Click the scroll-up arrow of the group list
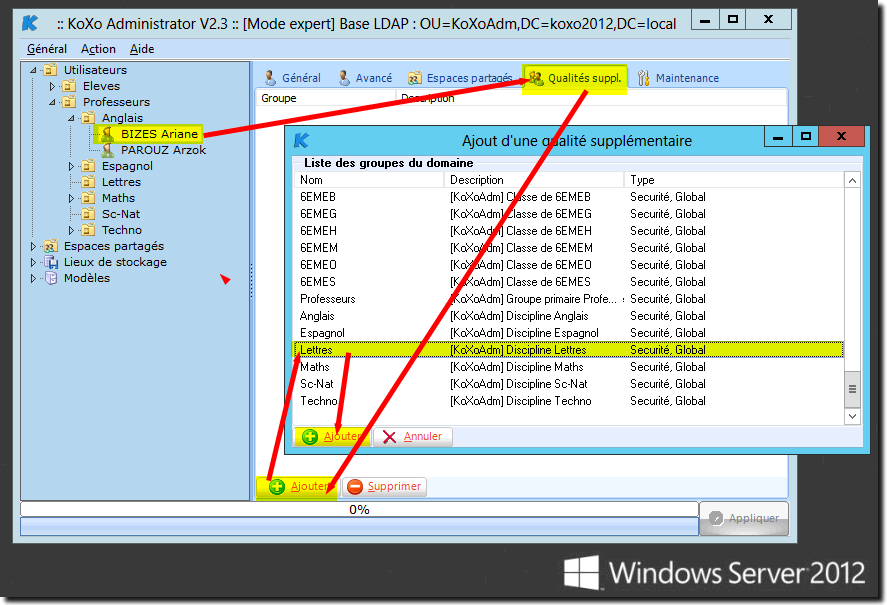Viewport: 887px width, 605px height. point(852,181)
